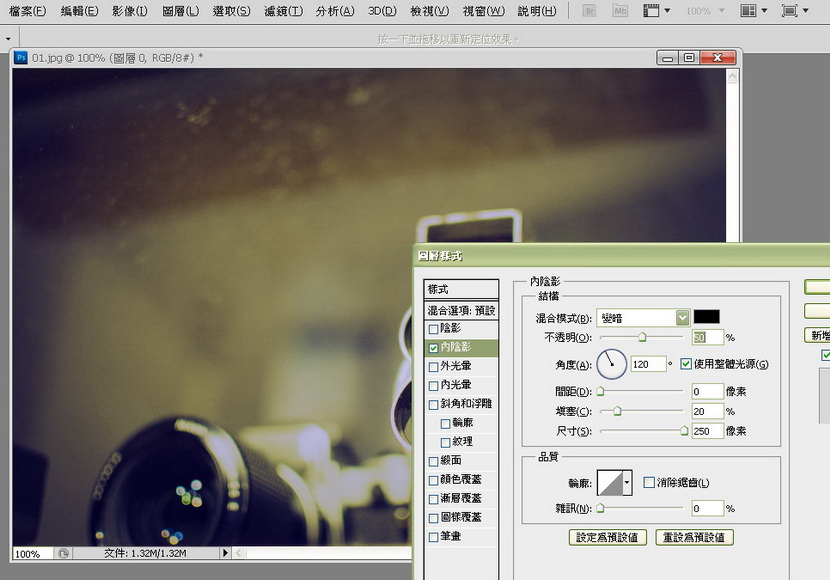Toggle 使用整體光源 global light checkbox
The height and width of the screenshot is (580, 830).
(686, 364)
